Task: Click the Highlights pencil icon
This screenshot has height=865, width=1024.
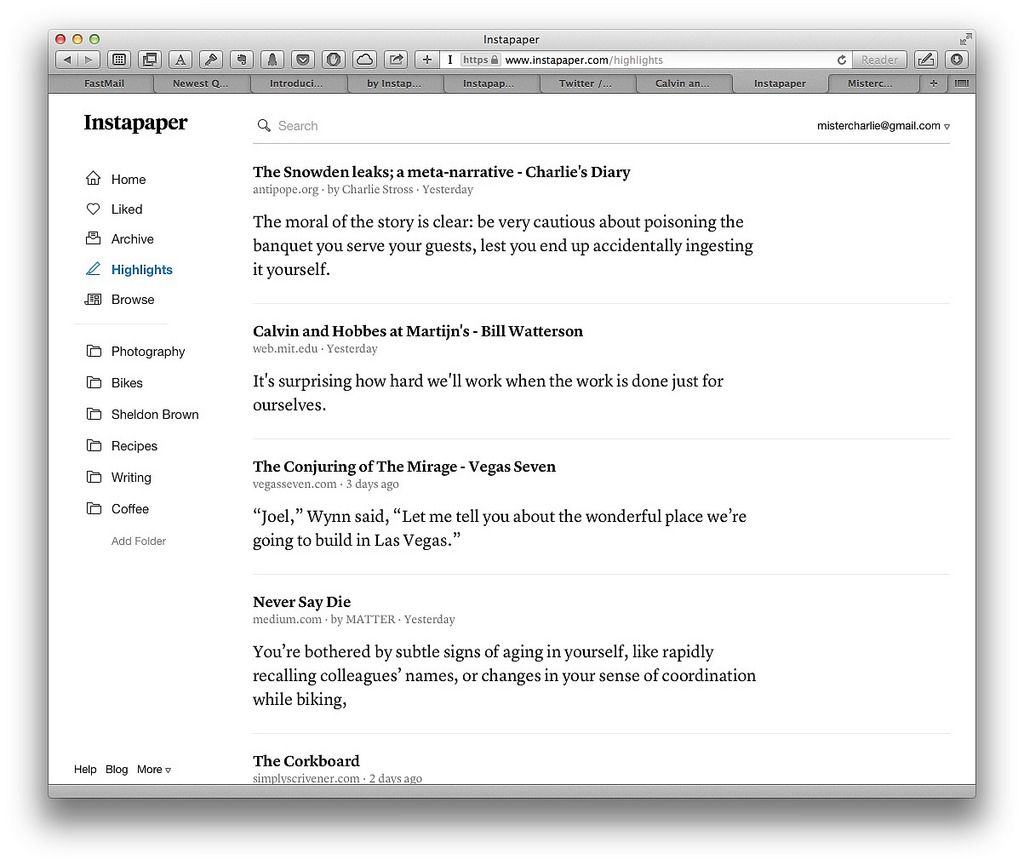Action: coord(93,269)
